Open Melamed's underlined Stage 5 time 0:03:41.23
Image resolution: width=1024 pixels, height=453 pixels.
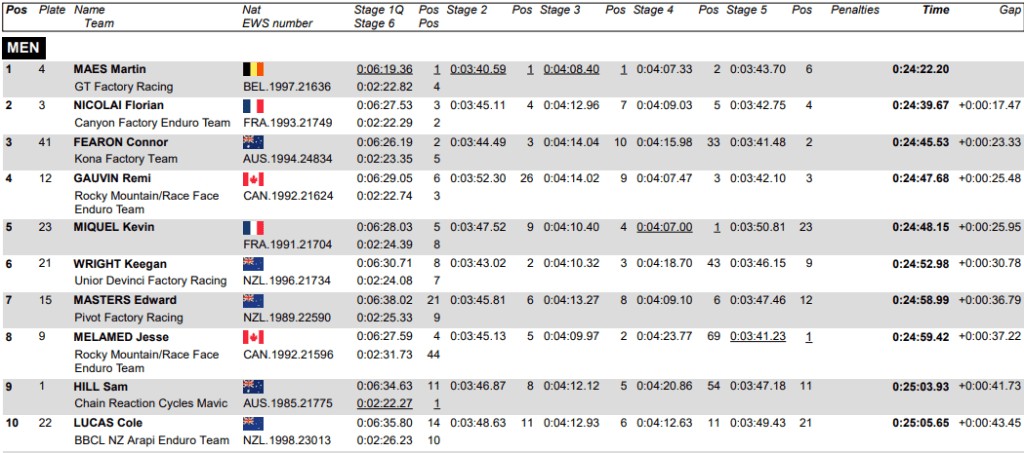[x=757, y=337]
